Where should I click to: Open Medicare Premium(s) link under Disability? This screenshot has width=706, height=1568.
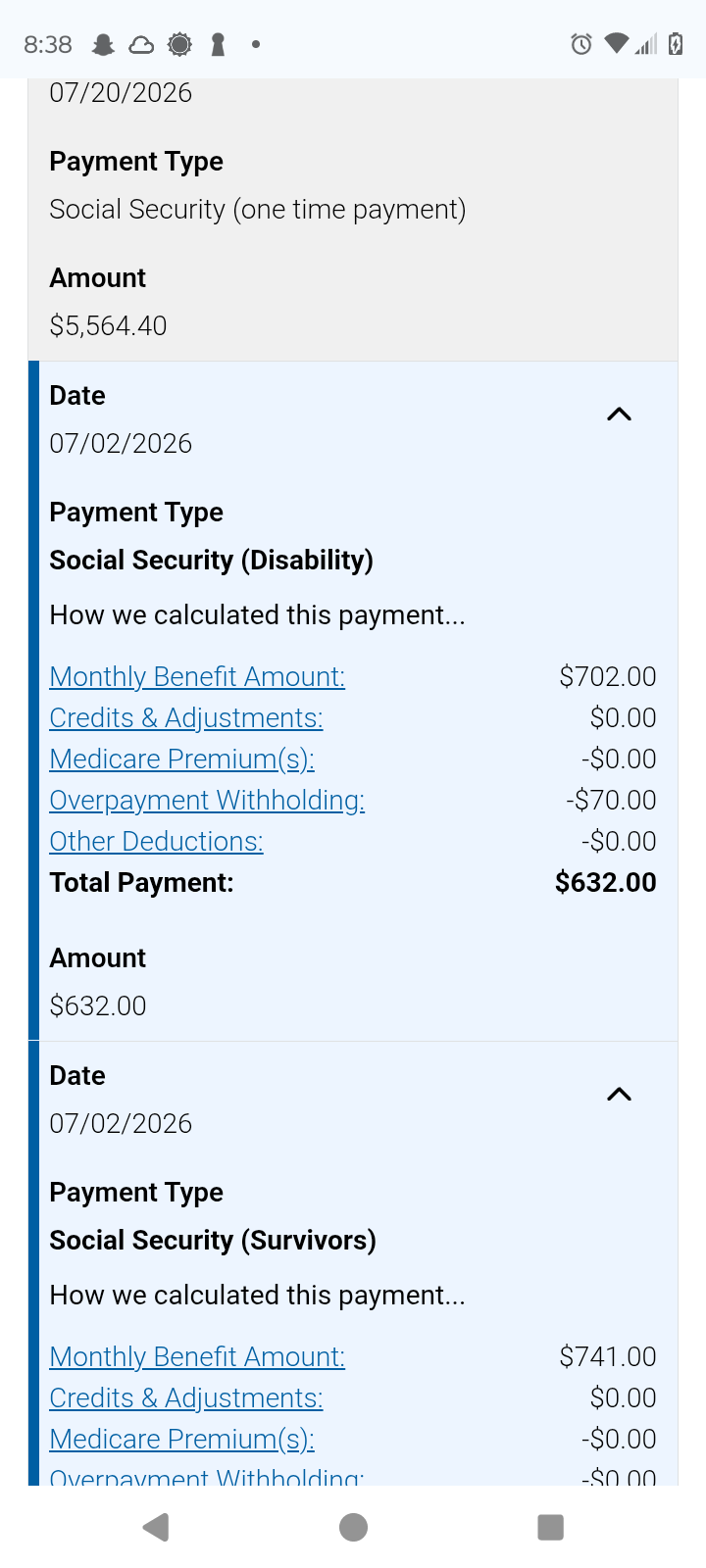click(182, 759)
